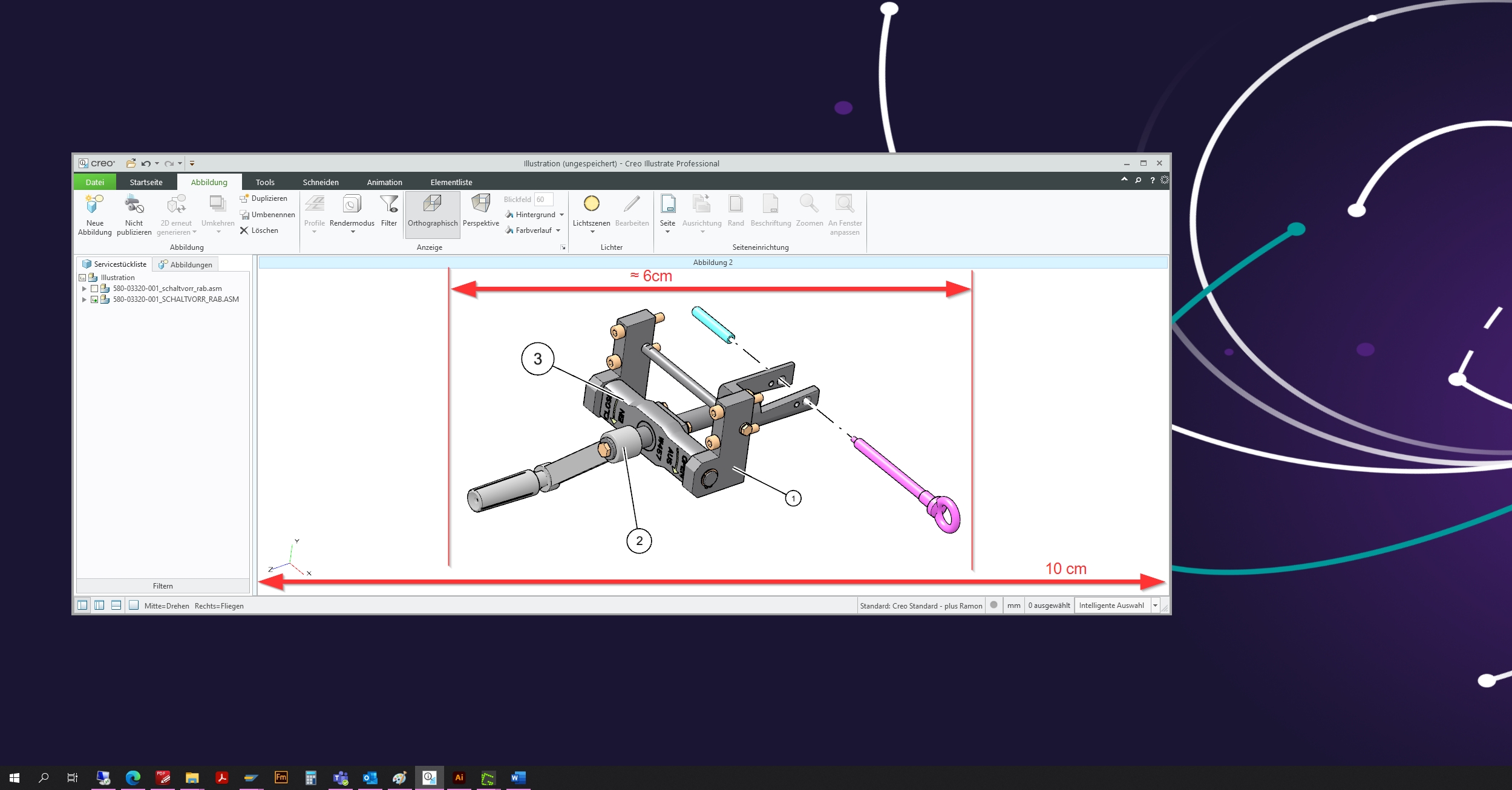Screen dimensions: 1512x790
Task: Click the Rand icon in Seiteneinrichtung
Action: [736, 212]
